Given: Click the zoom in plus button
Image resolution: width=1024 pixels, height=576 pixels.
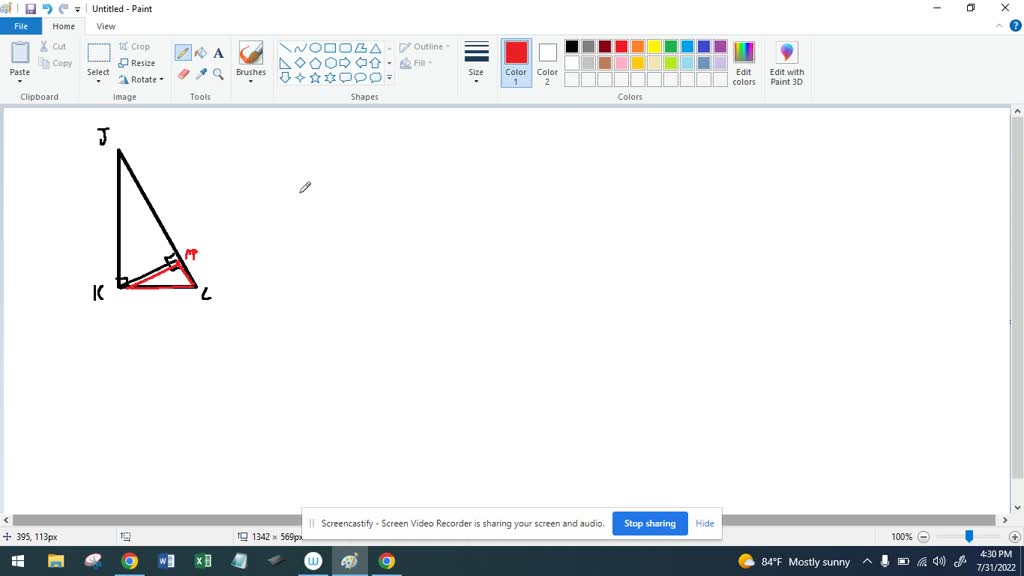Looking at the screenshot, I should pyautogui.click(x=1014, y=537).
